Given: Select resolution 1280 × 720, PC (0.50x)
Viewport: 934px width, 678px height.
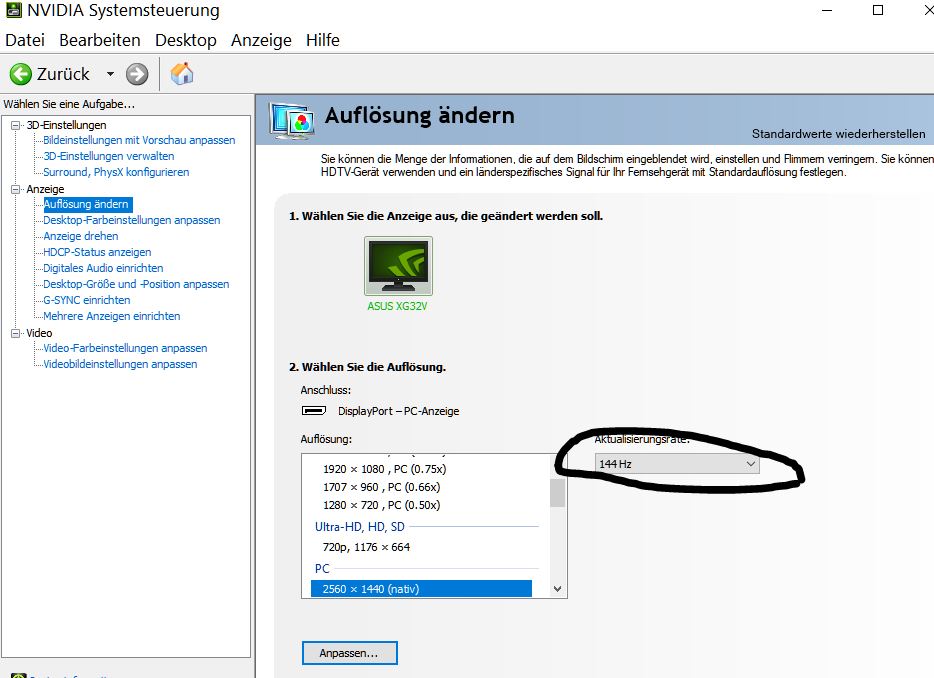Looking at the screenshot, I should pos(381,505).
